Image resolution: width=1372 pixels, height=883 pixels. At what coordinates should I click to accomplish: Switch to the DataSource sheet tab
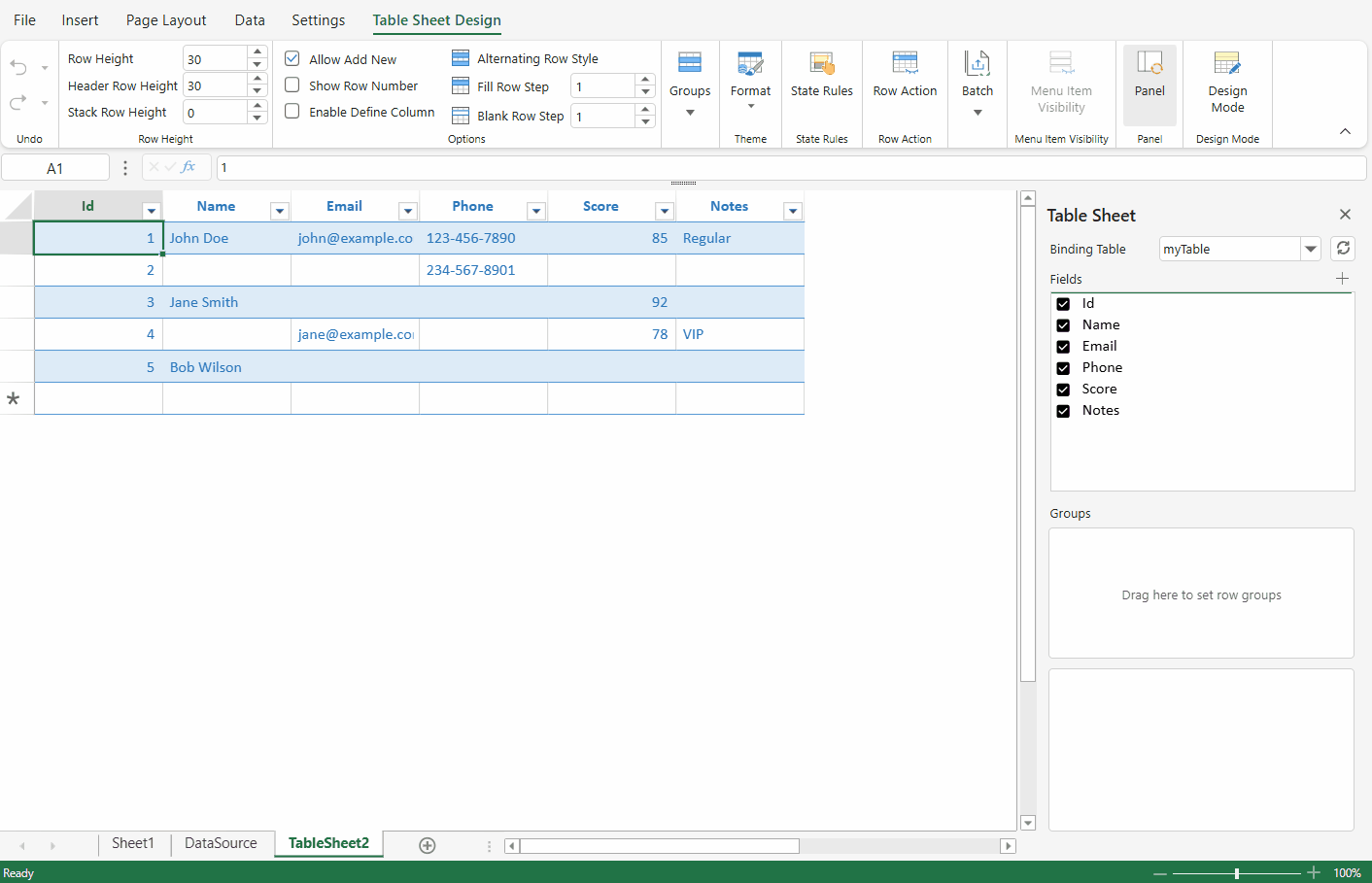pyautogui.click(x=221, y=843)
